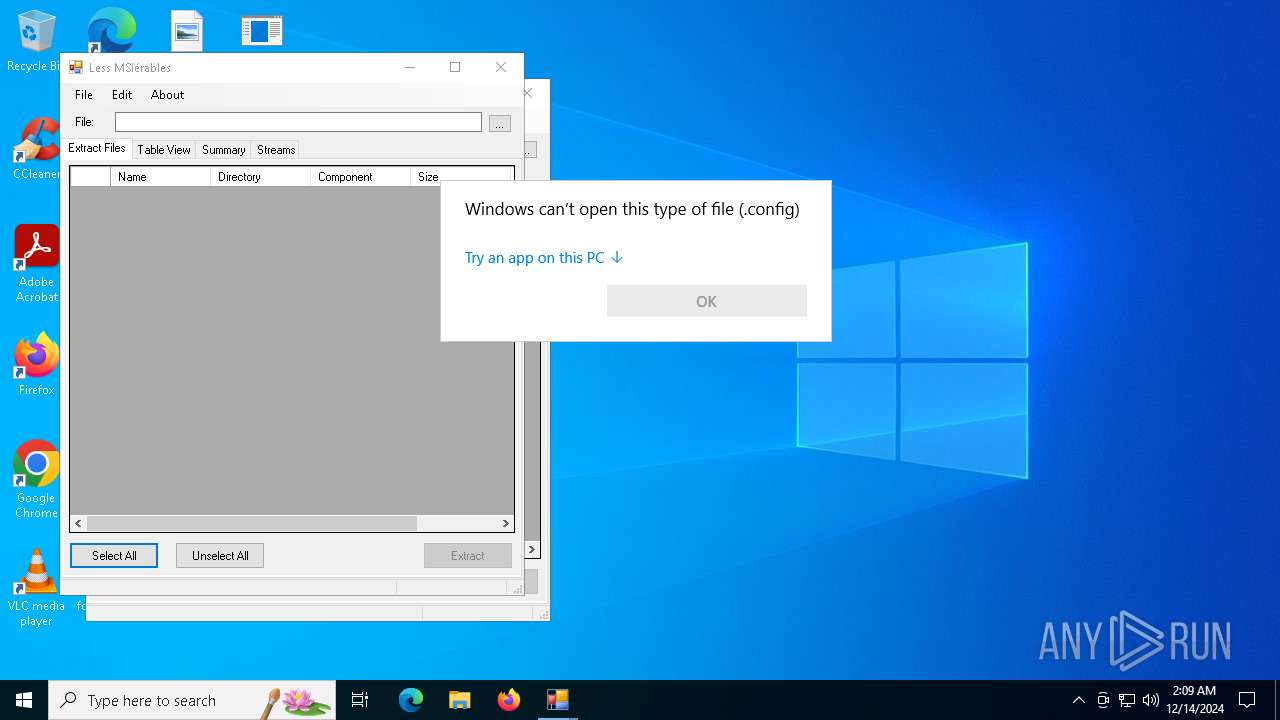Image resolution: width=1280 pixels, height=720 pixels.
Task: Launch Adobe Acrobat desktop shortcut
Action: tap(36, 264)
